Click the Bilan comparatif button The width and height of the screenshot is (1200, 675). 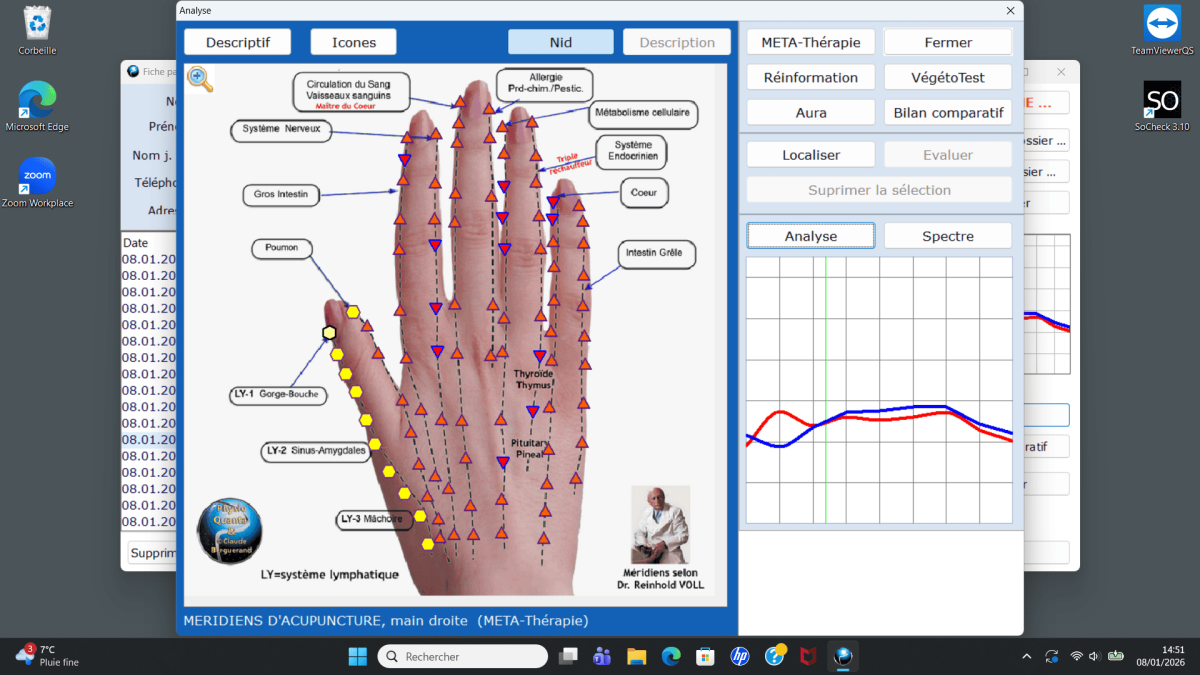(947, 112)
